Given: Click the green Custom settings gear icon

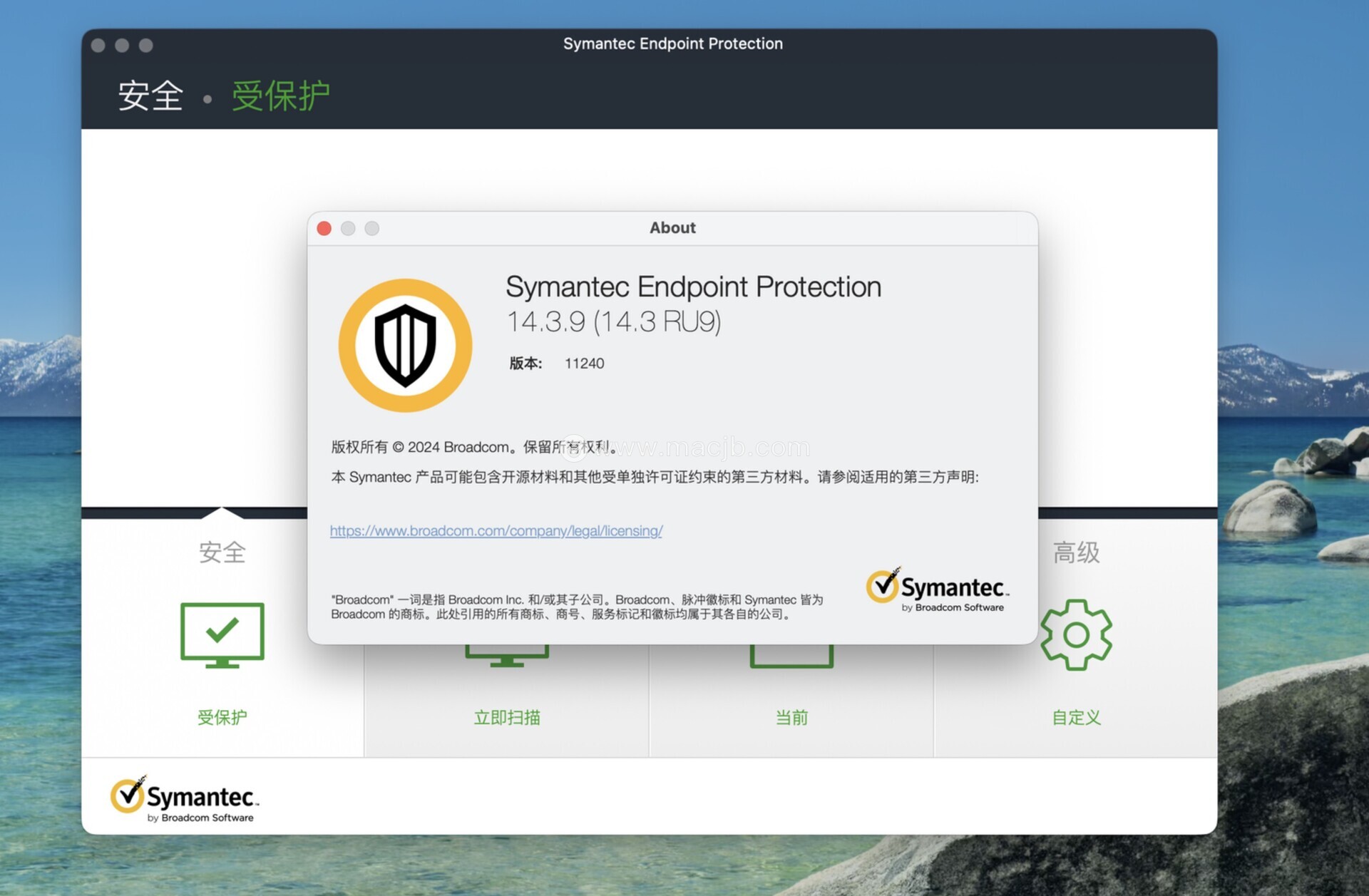Looking at the screenshot, I should click(x=1075, y=634).
